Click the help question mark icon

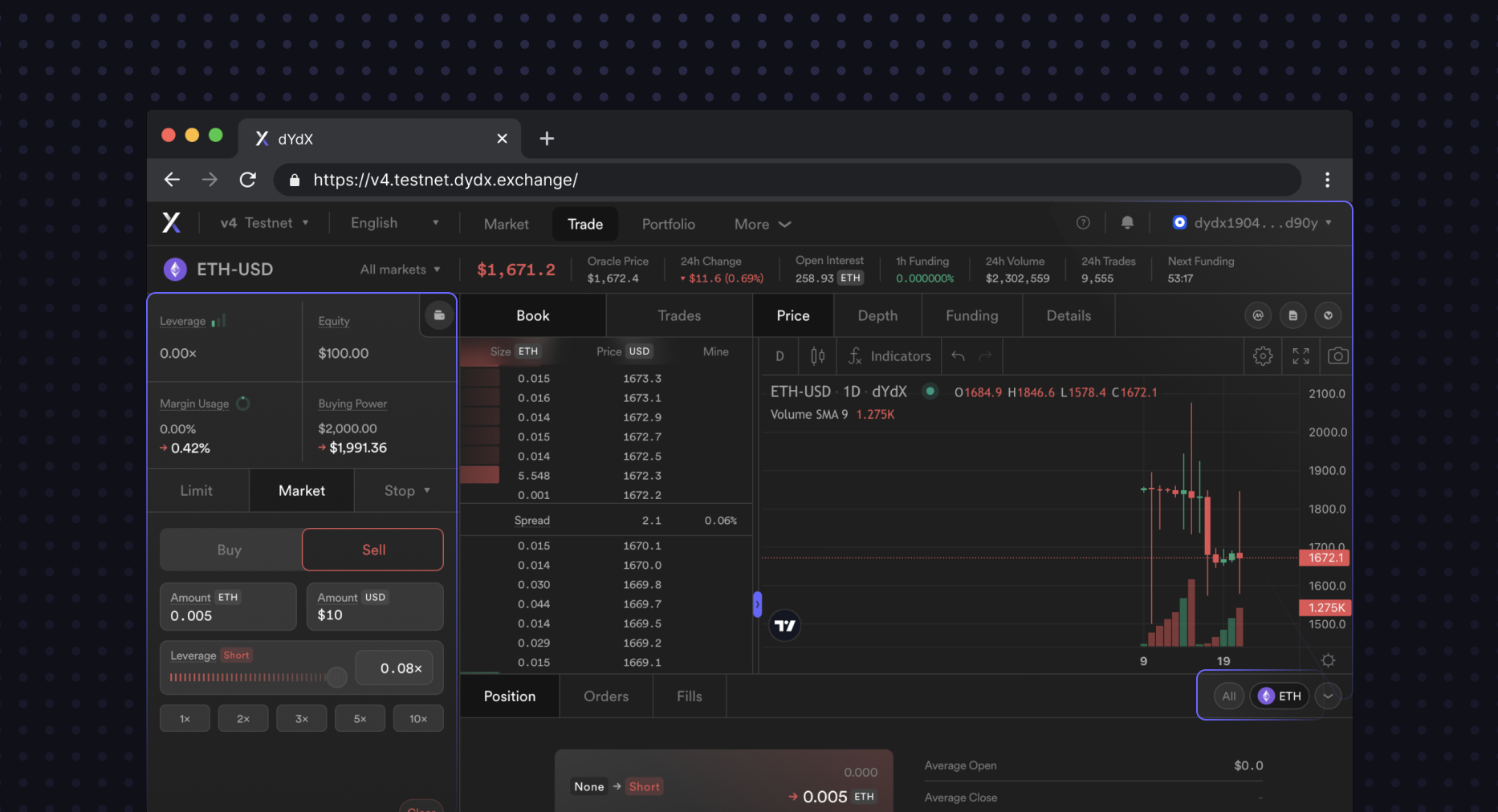1083,223
